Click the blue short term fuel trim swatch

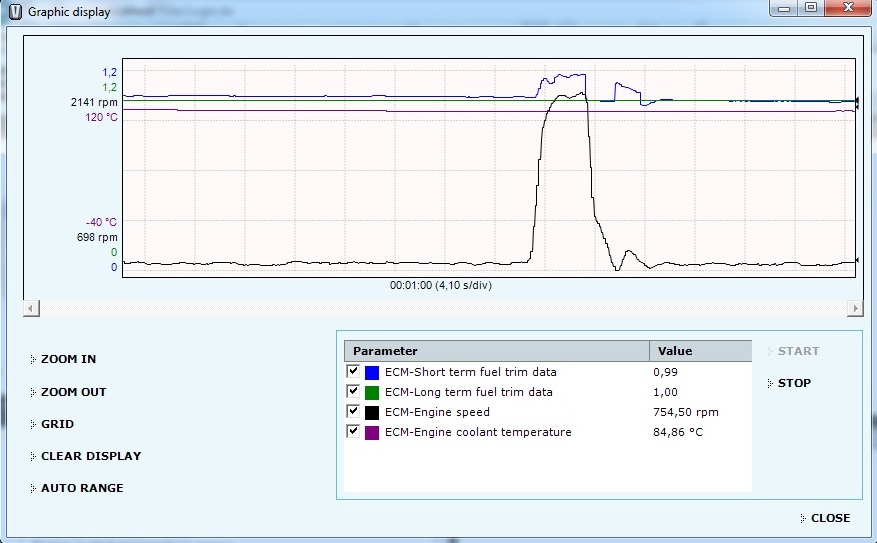tap(372, 372)
